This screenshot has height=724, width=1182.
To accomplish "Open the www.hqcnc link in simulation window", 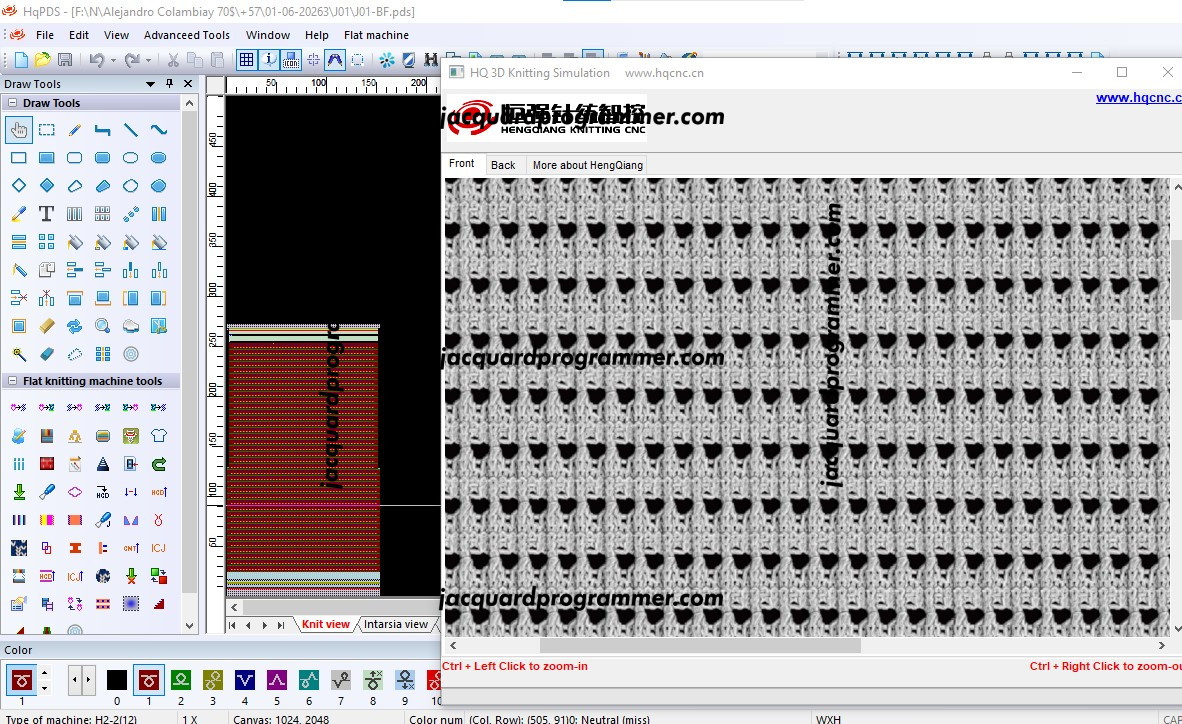I will [x=1138, y=97].
